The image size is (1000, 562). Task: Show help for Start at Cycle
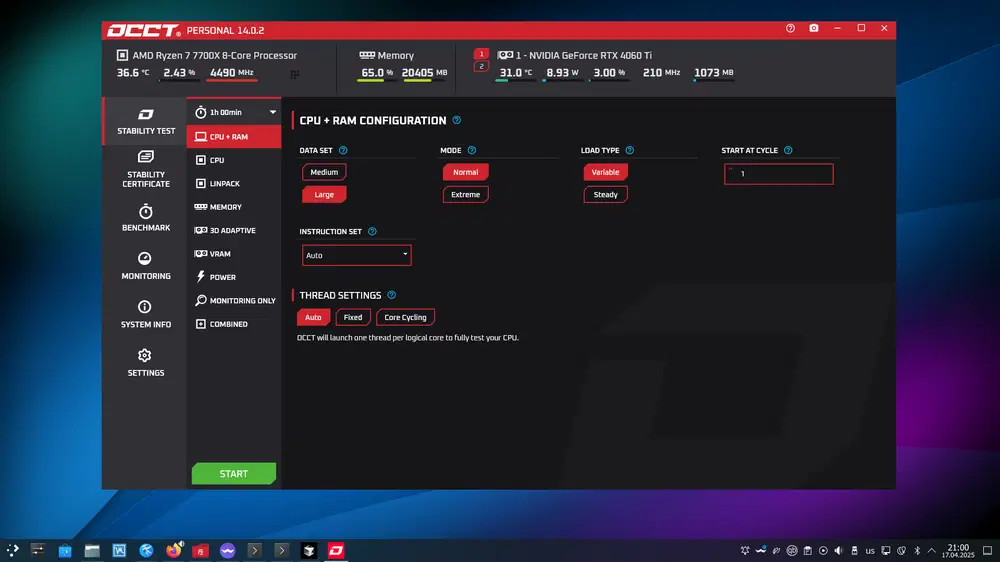click(788, 151)
